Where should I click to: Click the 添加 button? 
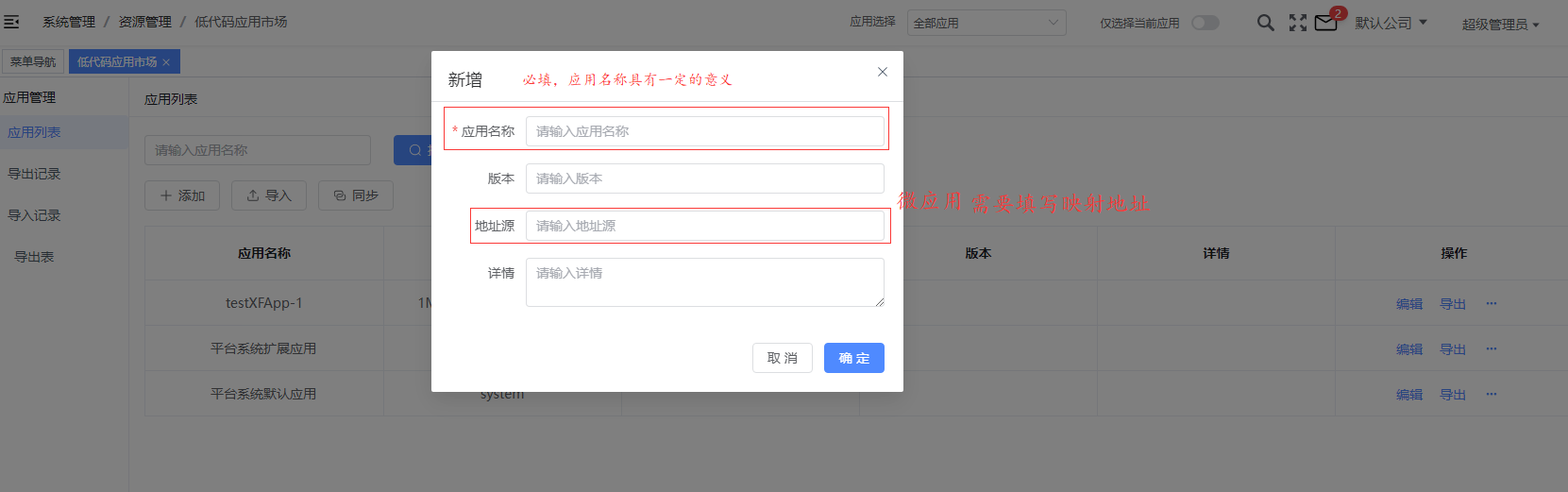click(182, 195)
